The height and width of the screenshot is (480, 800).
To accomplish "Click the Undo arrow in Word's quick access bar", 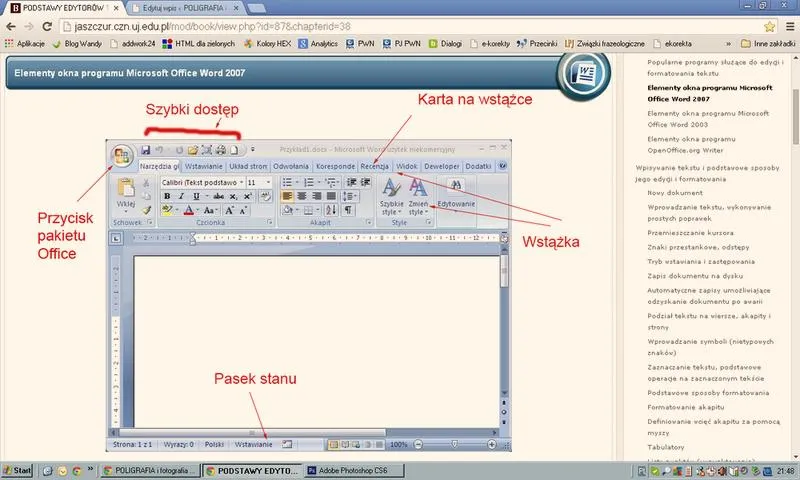I will [x=159, y=150].
